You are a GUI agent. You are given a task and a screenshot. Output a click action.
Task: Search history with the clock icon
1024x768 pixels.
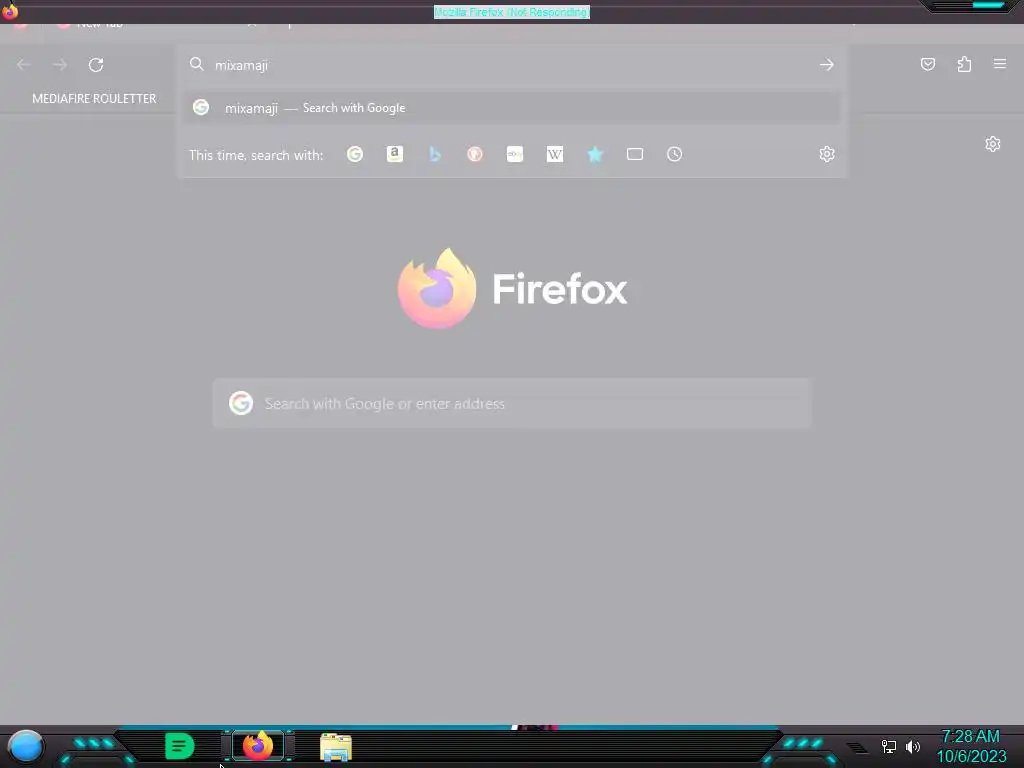coord(675,154)
